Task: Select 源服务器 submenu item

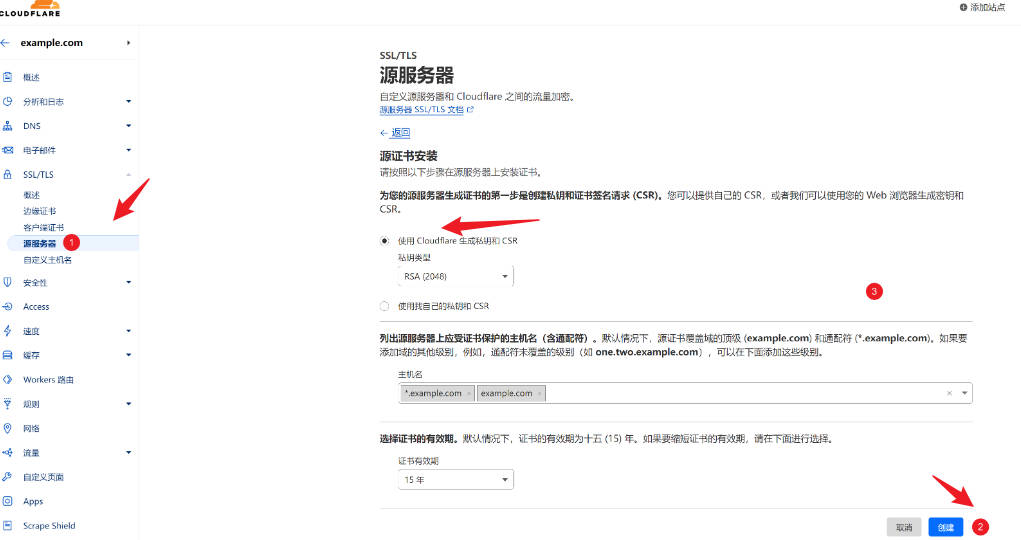Action: coord(40,244)
